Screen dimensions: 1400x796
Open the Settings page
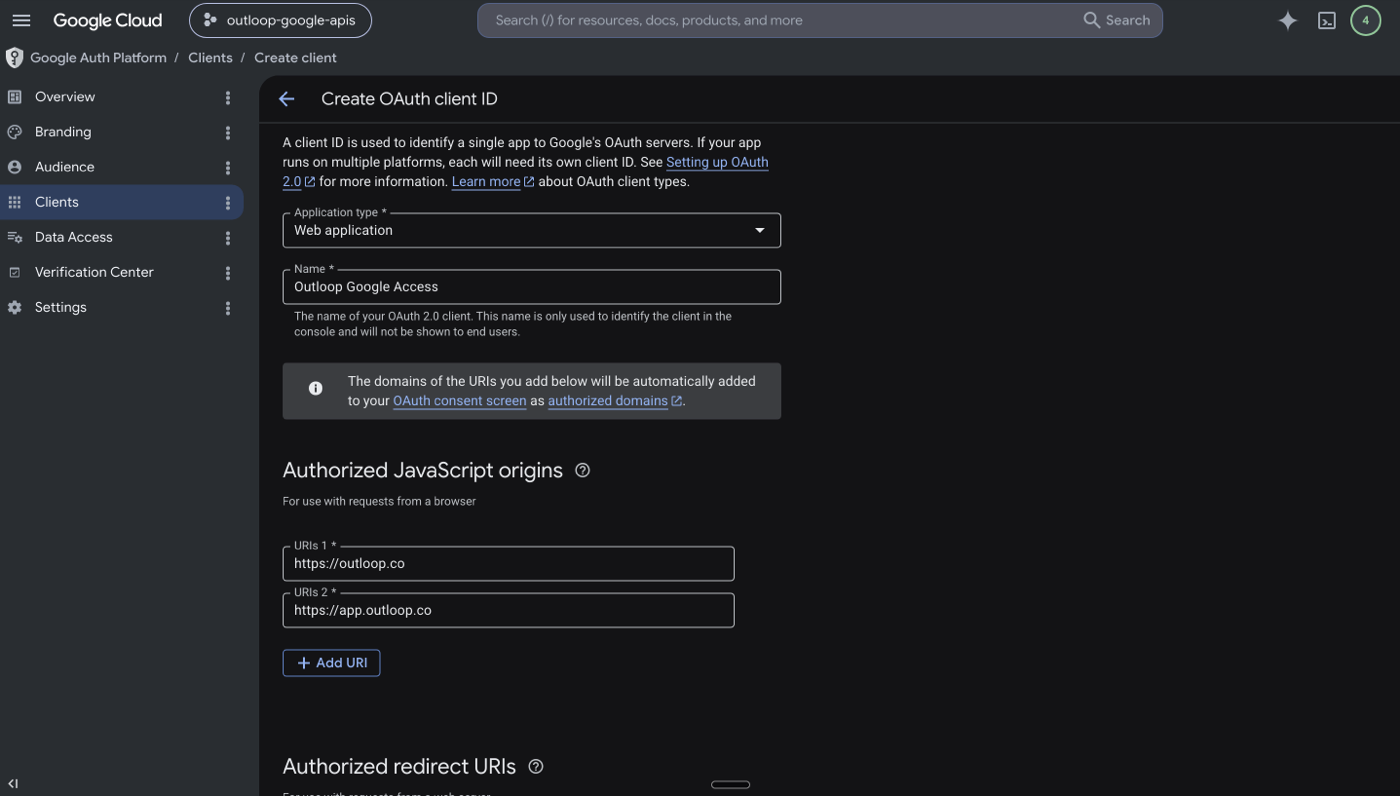[x=60, y=307]
